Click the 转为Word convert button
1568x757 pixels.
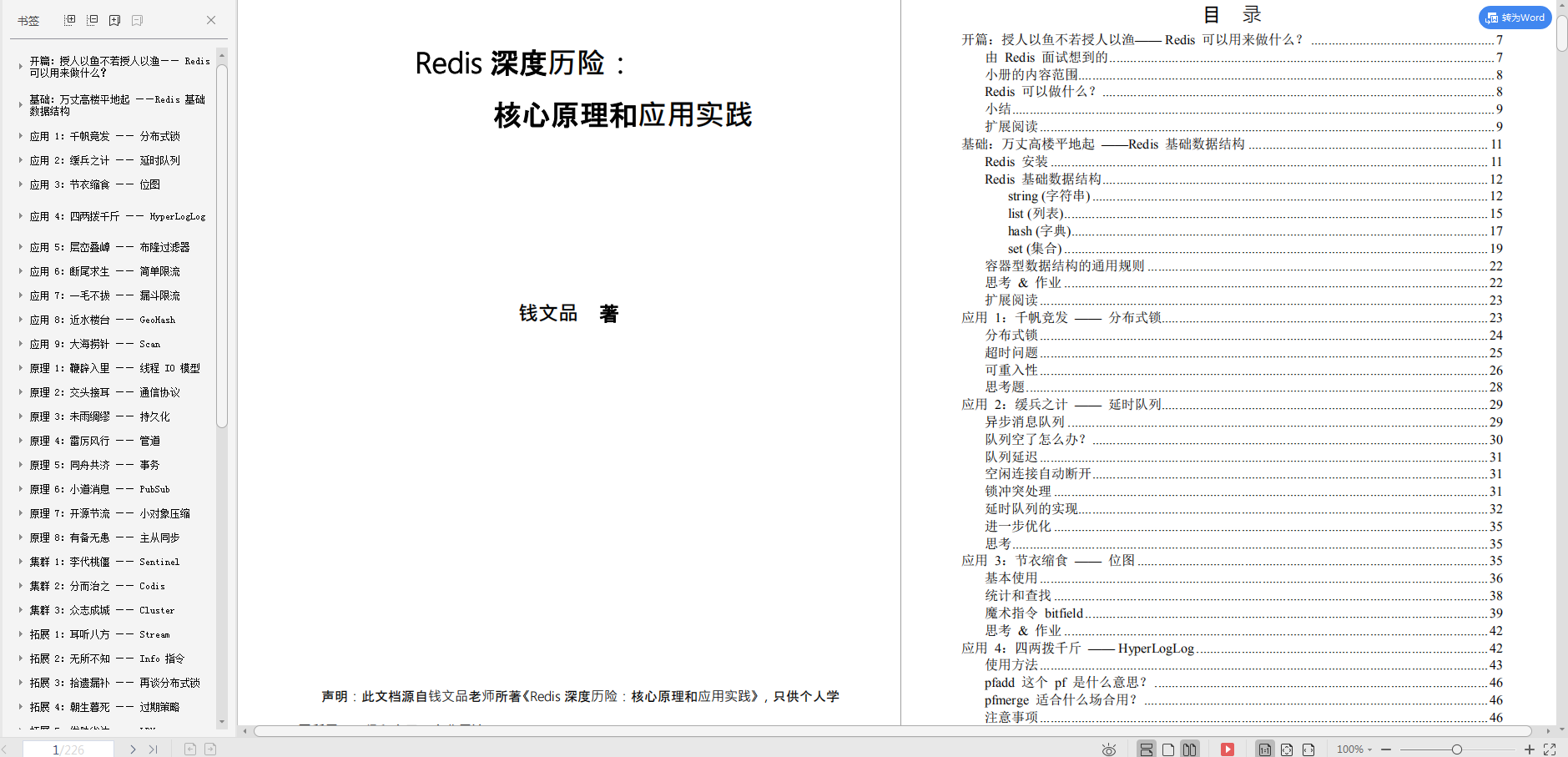(x=1515, y=18)
